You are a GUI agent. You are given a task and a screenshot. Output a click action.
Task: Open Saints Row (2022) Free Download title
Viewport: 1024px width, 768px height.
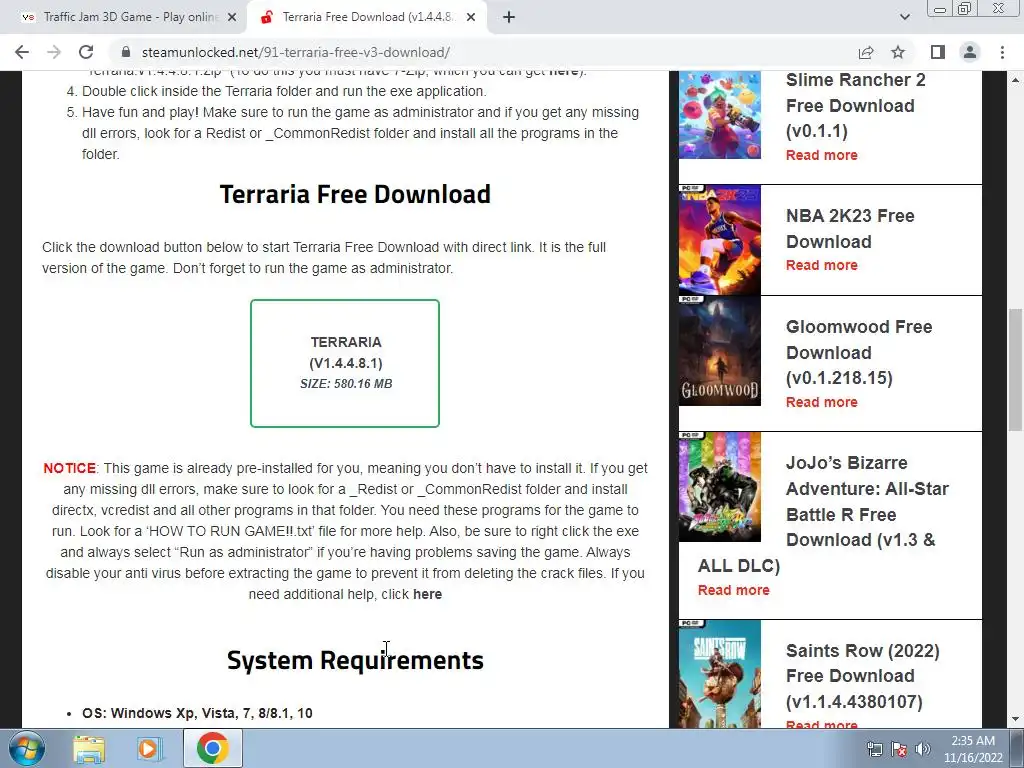coord(862,676)
